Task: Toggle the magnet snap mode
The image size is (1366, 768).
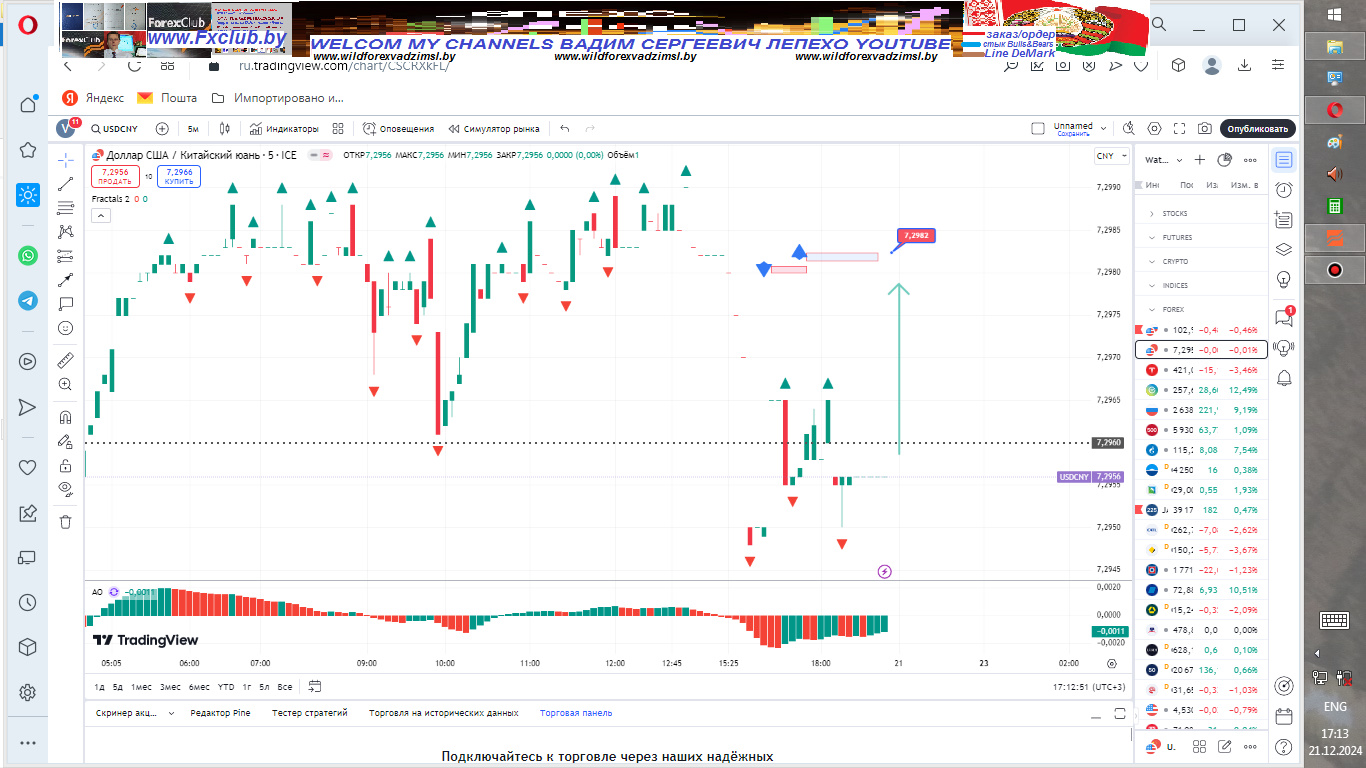Action: pos(66,417)
